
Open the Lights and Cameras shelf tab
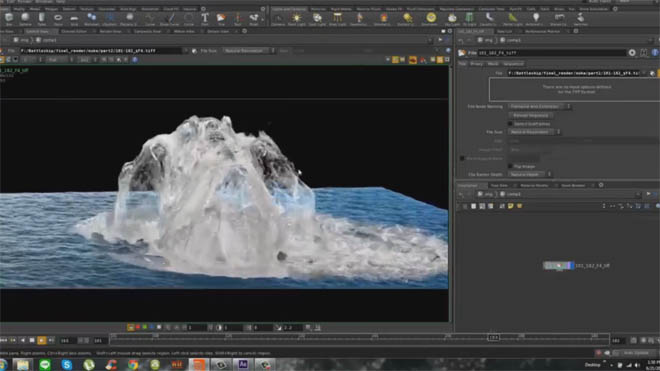289,9
